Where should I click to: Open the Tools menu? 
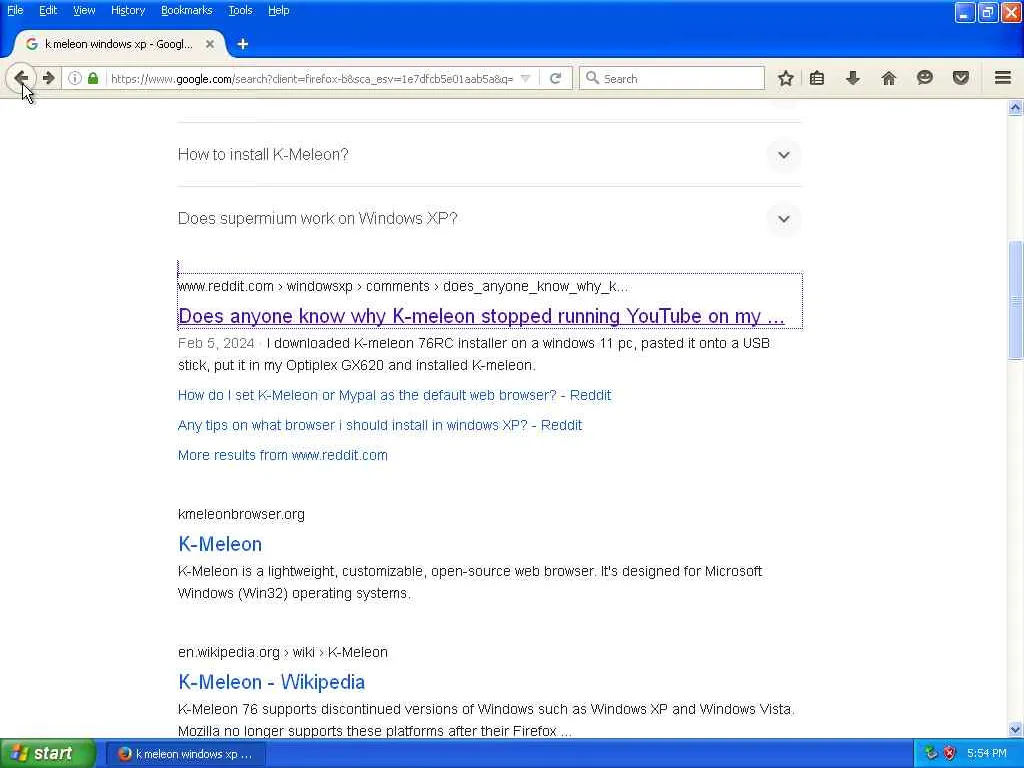pos(240,10)
